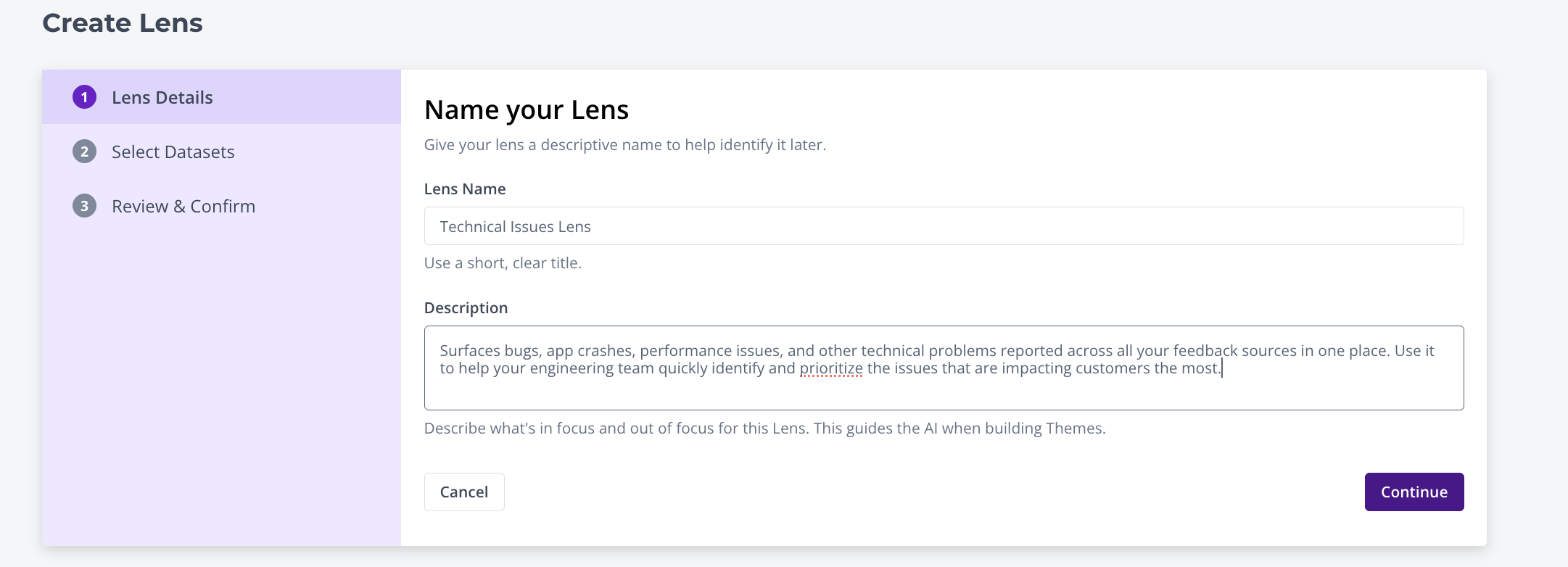Focus the Lens Name input field
The image size is (1568, 567).
coord(943,226)
